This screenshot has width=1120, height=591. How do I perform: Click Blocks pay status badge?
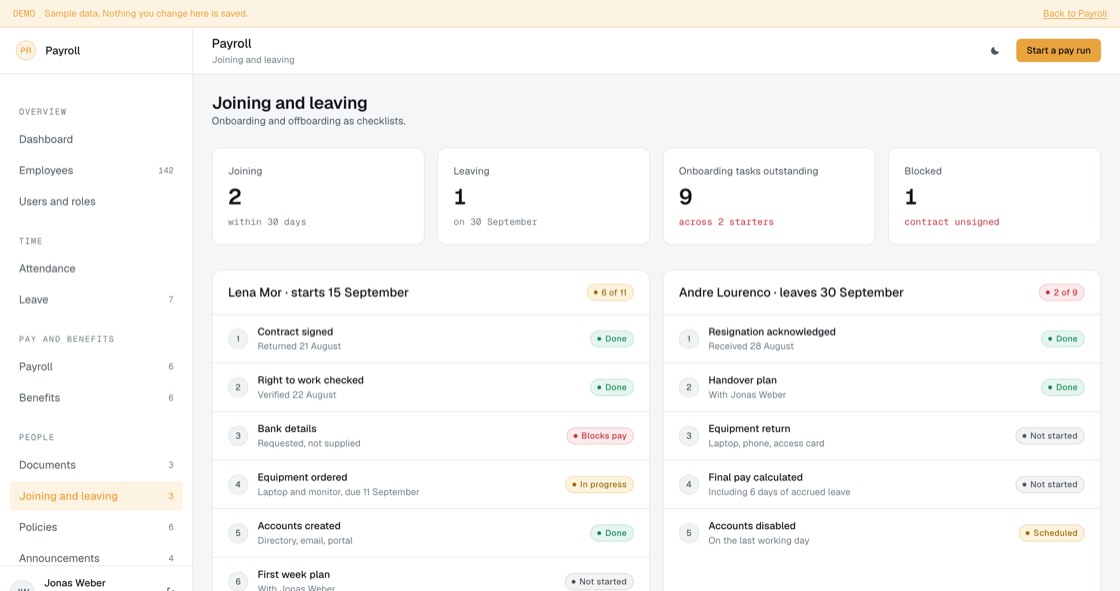point(600,436)
